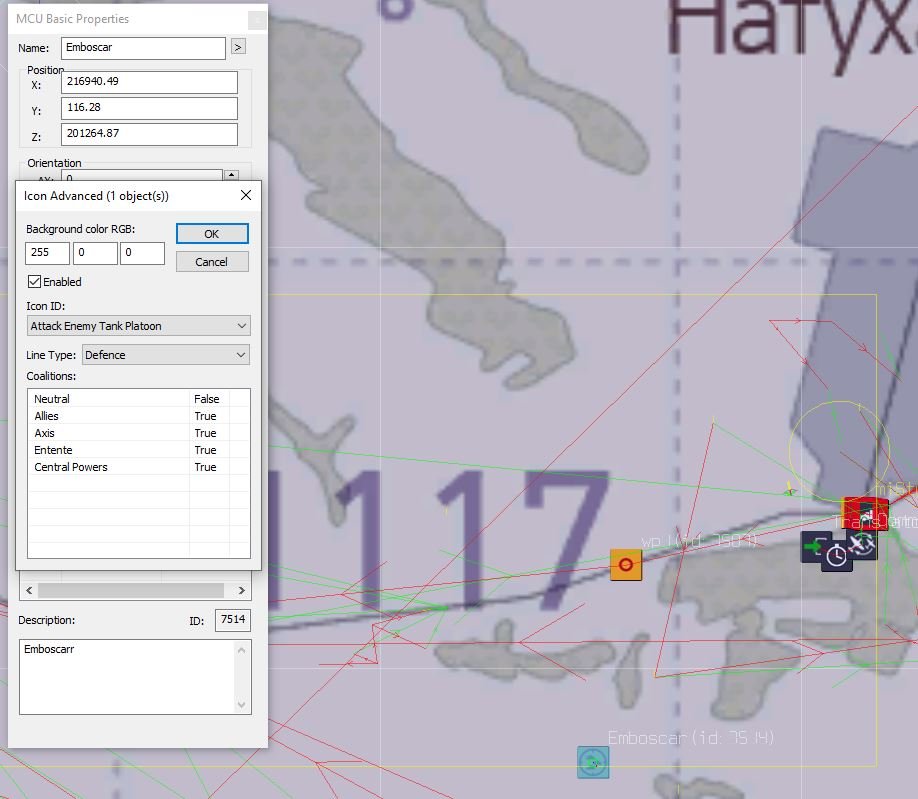Image resolution: width=918 pixels, height=799 pixels.
Task: Toggle Neutral coalition False value
Action: tap(207, 399)
